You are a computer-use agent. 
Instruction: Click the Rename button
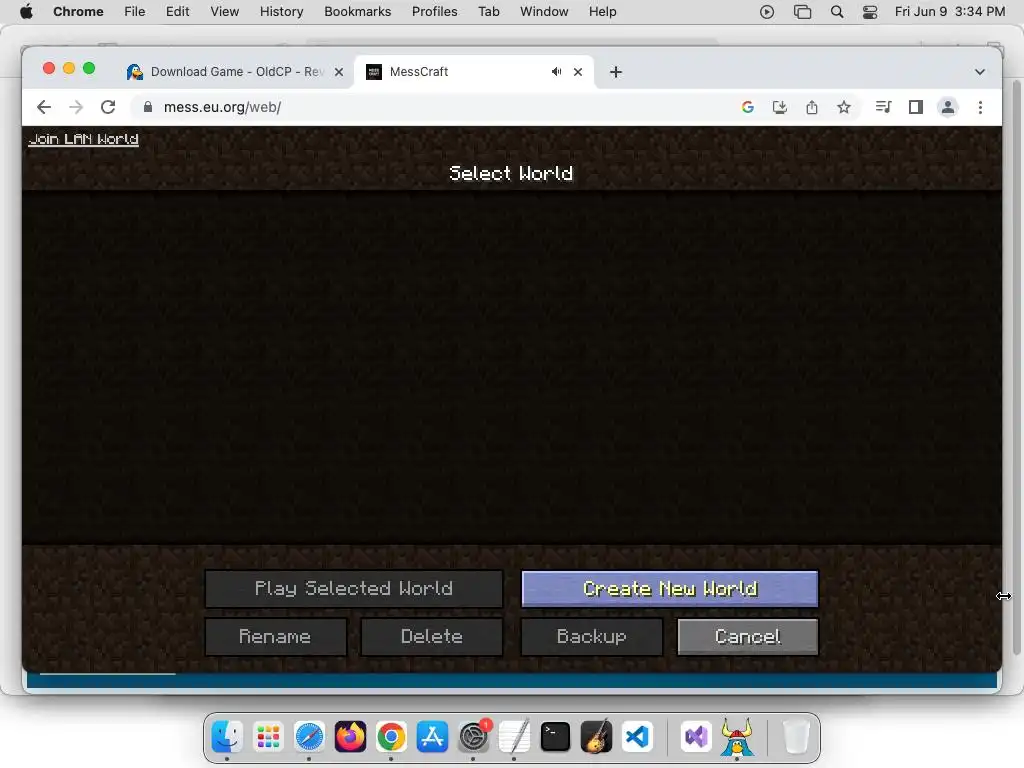[x=276, y=637]
